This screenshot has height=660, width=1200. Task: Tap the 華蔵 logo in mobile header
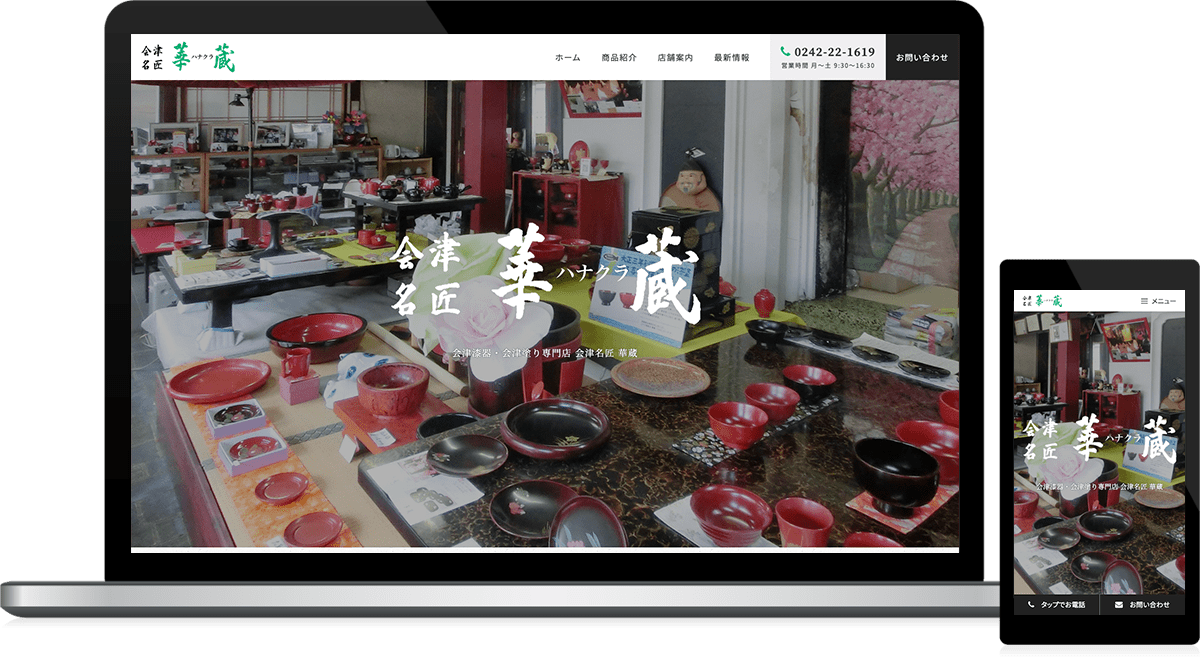coord(1039,301)
